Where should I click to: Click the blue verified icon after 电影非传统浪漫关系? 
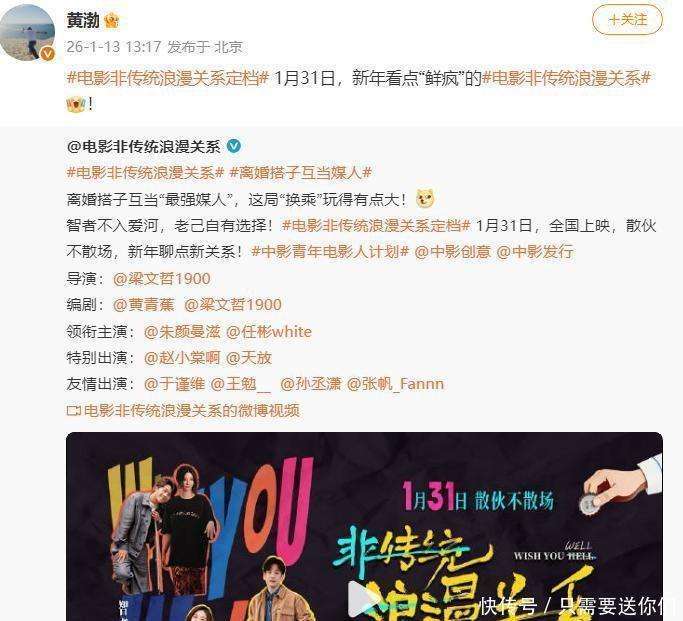click(x=234, y=146)
